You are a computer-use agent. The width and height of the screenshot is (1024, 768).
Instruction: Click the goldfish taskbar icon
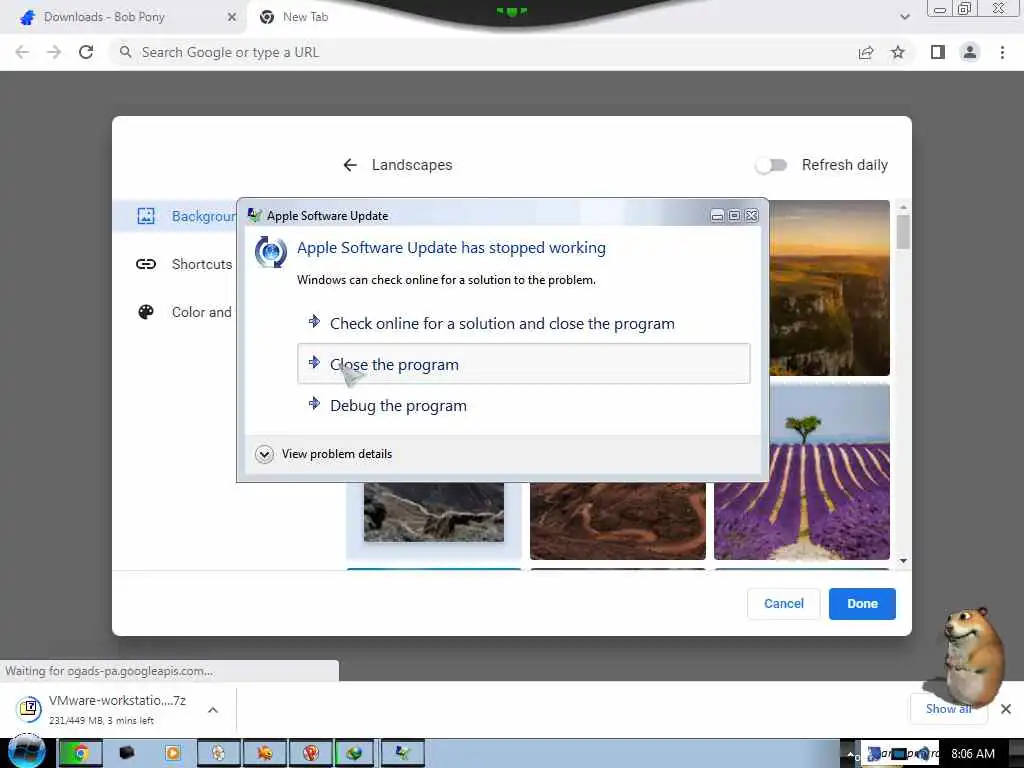264,754
